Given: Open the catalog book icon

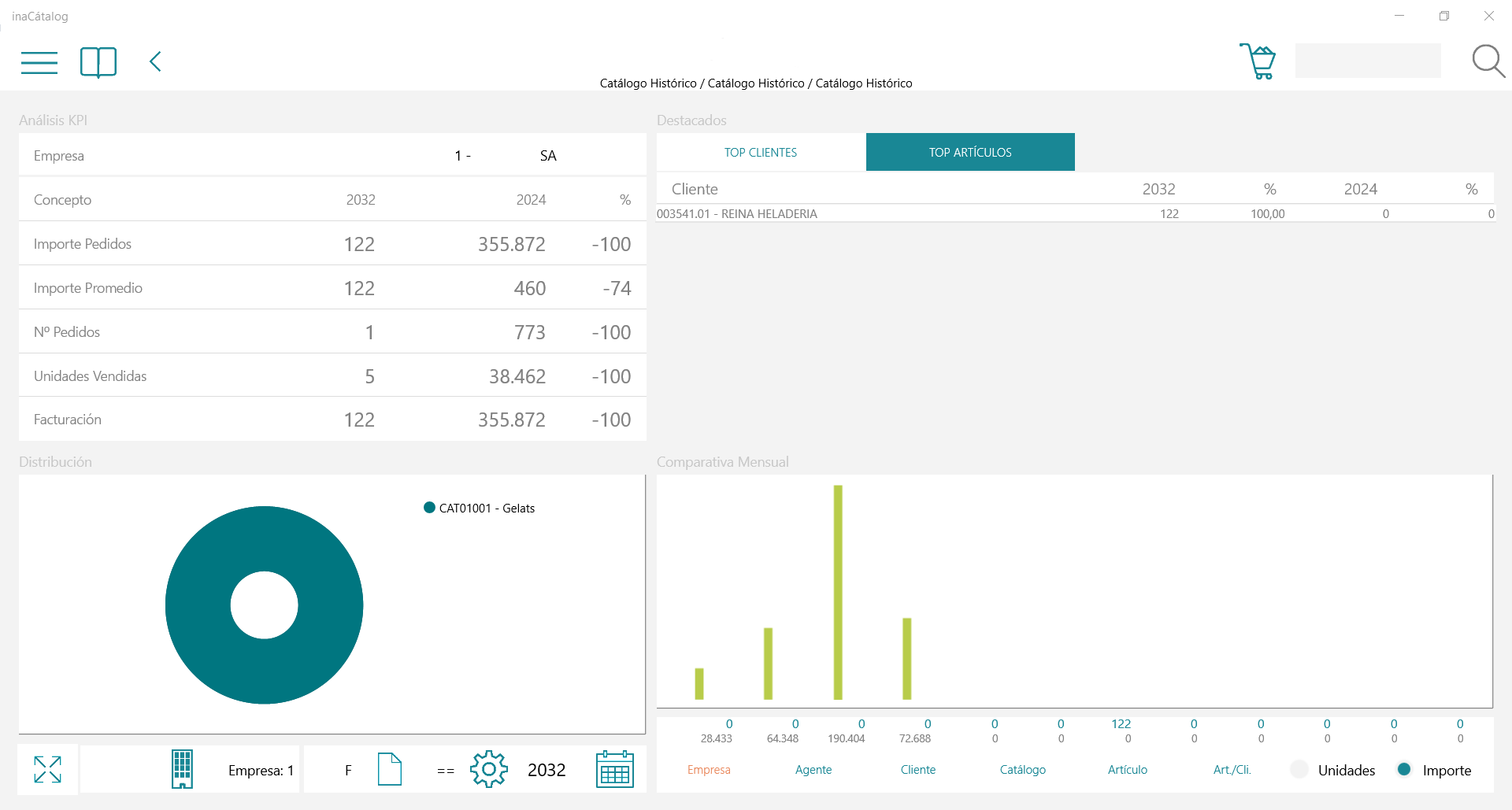Looking at the screenshot, I should click(98, 62).
